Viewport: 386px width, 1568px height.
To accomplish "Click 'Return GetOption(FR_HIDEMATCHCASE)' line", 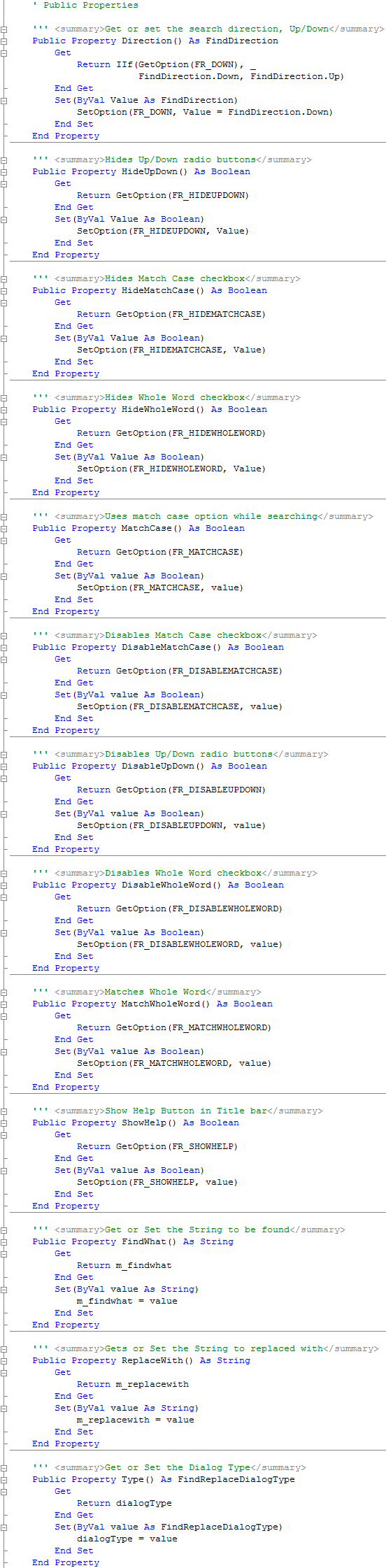I will pos(171,314).
